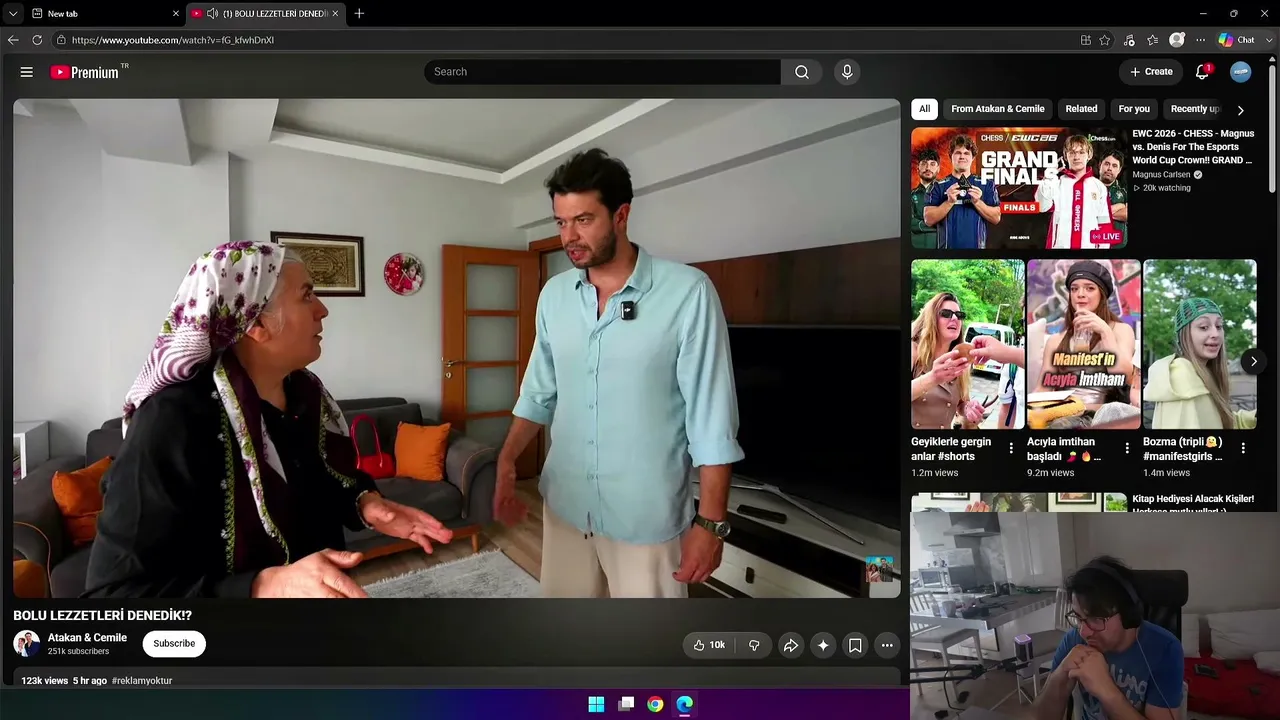This screenshot has width=1280, height=720.
Task: Launch Chrome from the taskbar
Action: click(x=655, y=704)
